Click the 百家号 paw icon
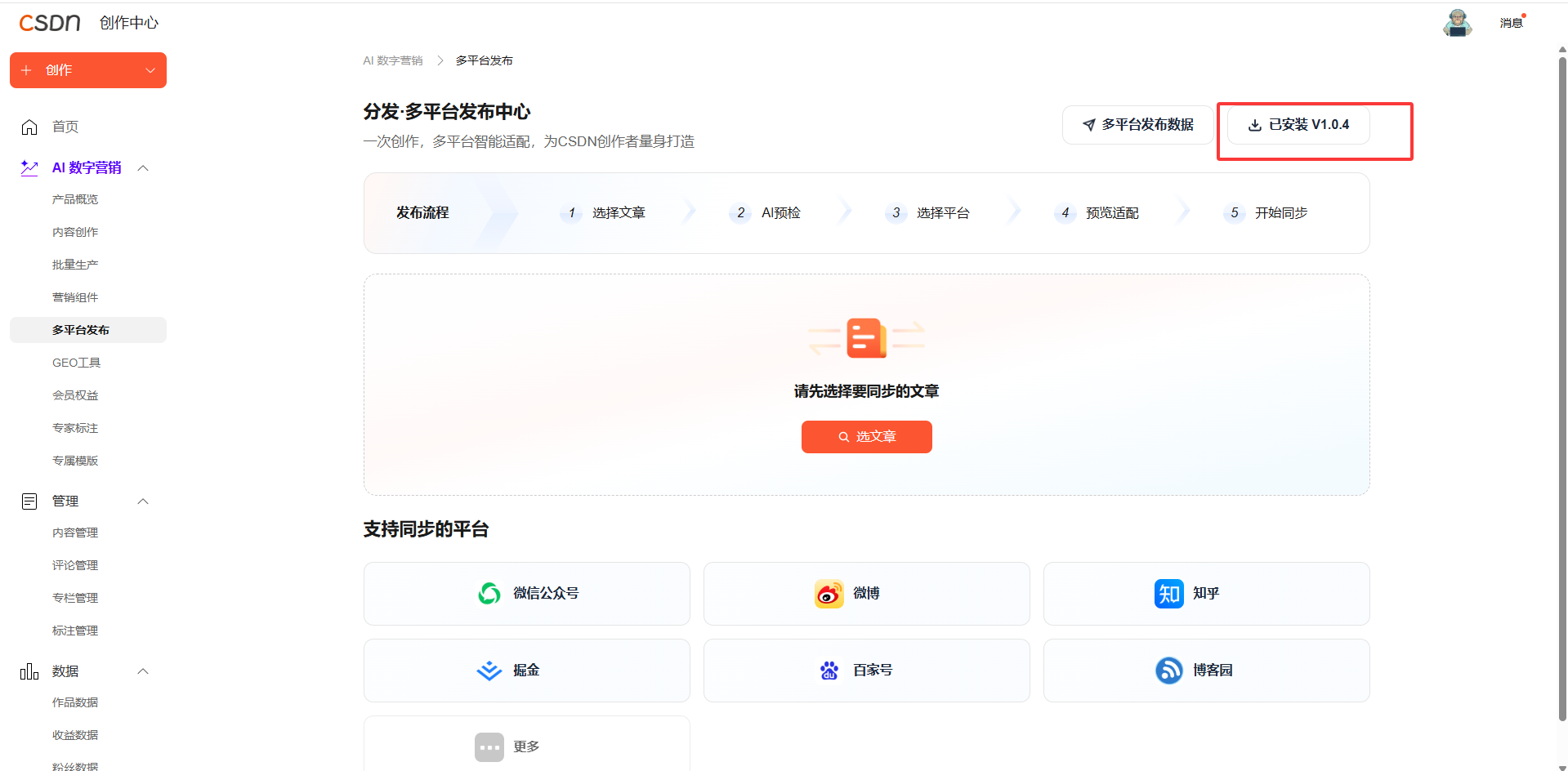The height and width of the screenshot is (771, 1568). click(x=829, y=671)
